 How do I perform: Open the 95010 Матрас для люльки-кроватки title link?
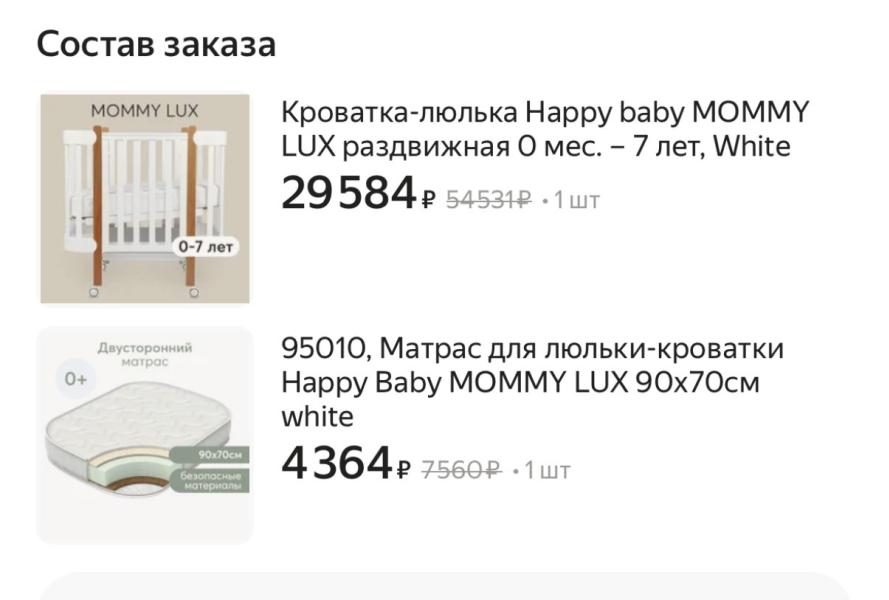532,381
